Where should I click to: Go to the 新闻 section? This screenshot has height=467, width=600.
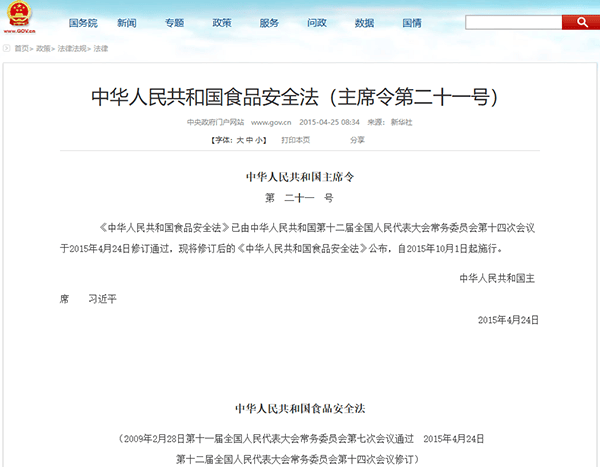[126, 22]
